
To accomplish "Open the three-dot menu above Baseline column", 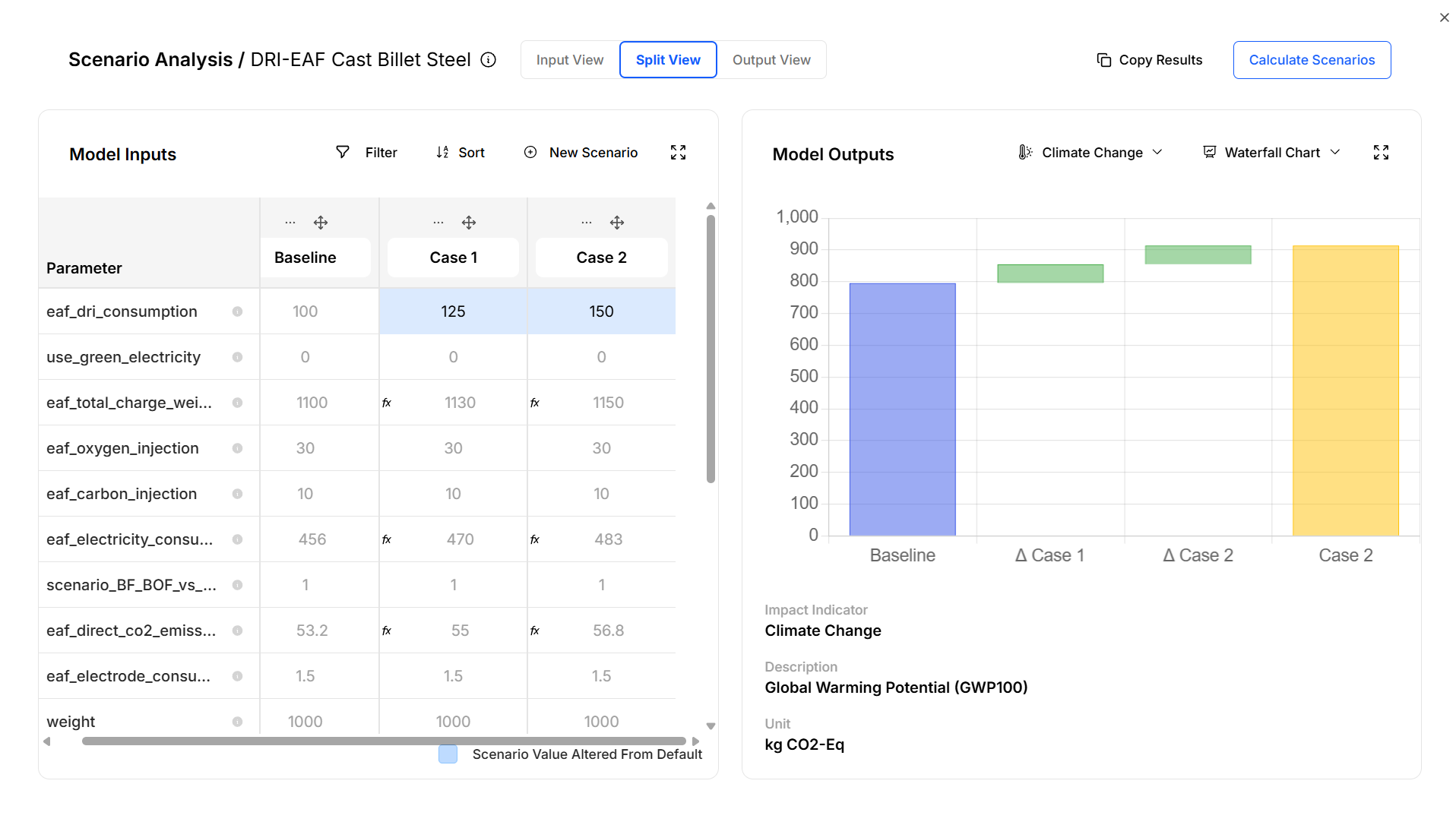I will click(290, 223).
